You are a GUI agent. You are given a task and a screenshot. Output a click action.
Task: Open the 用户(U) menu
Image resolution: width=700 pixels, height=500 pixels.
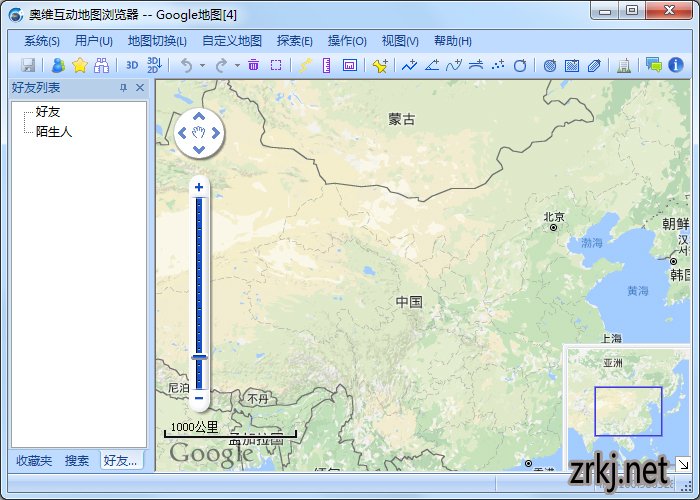coord(94,41)
